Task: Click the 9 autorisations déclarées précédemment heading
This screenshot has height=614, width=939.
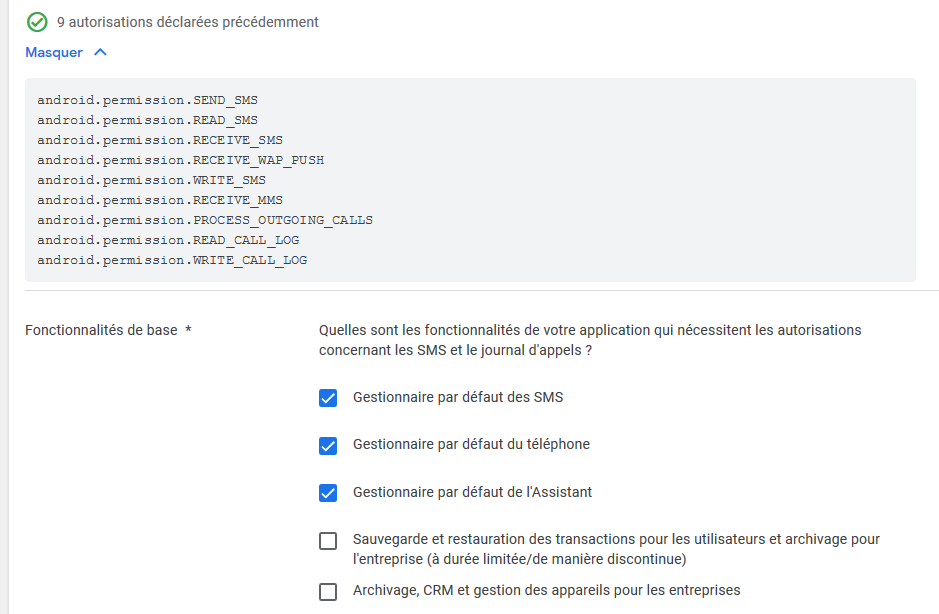Action: (x=187, y=22)
